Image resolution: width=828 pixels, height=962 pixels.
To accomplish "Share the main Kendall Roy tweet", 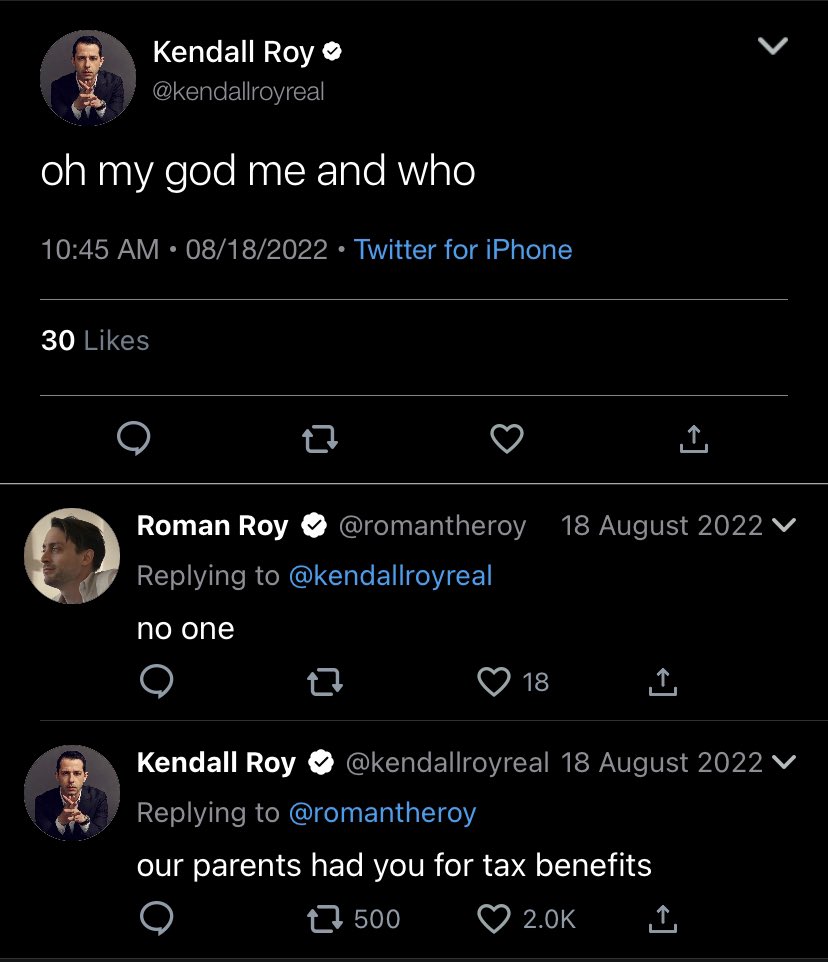I will (x=694, y=438).
